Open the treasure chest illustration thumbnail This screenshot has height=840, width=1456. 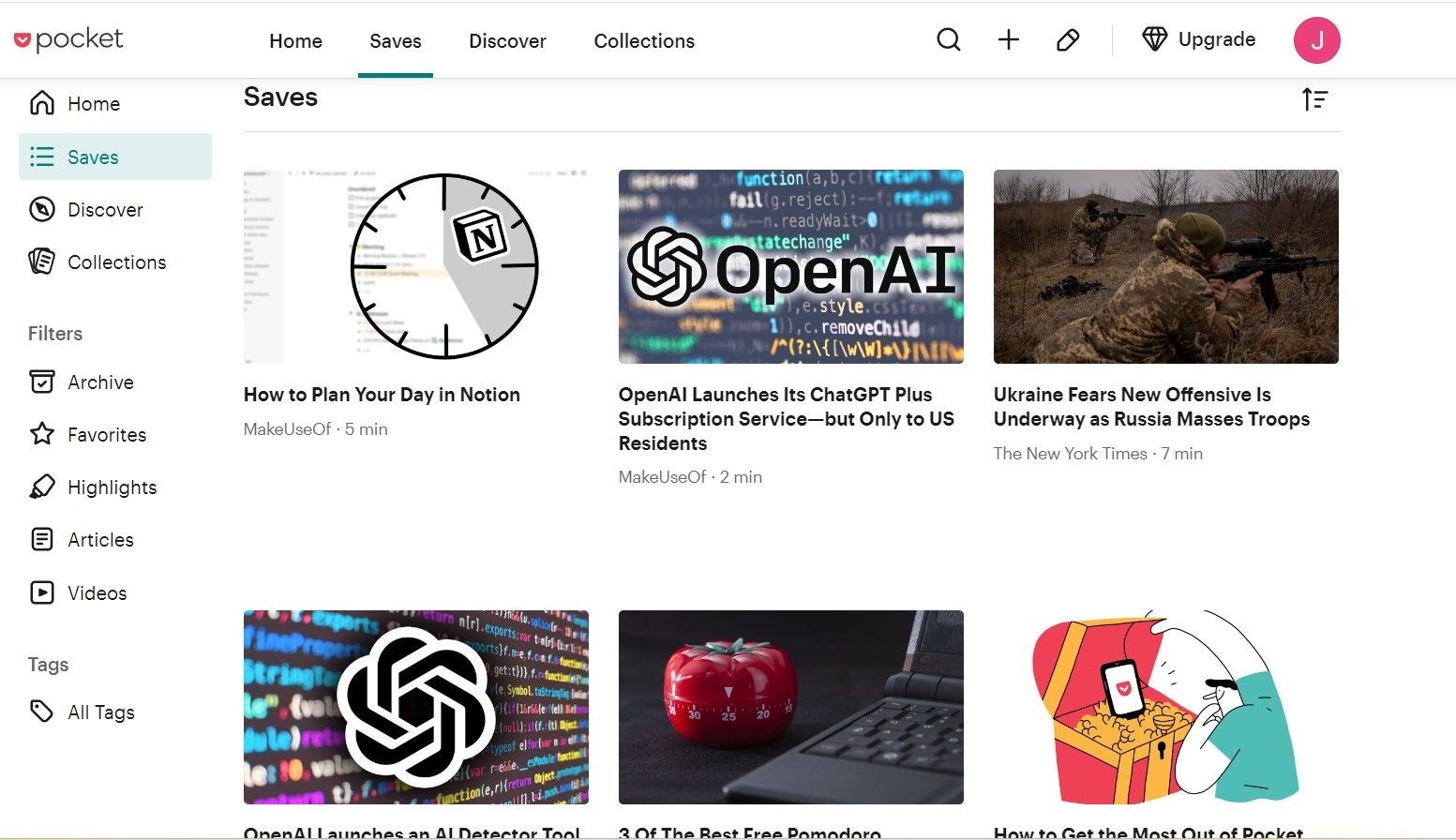pyautogui.click(x=1166, y=707)
